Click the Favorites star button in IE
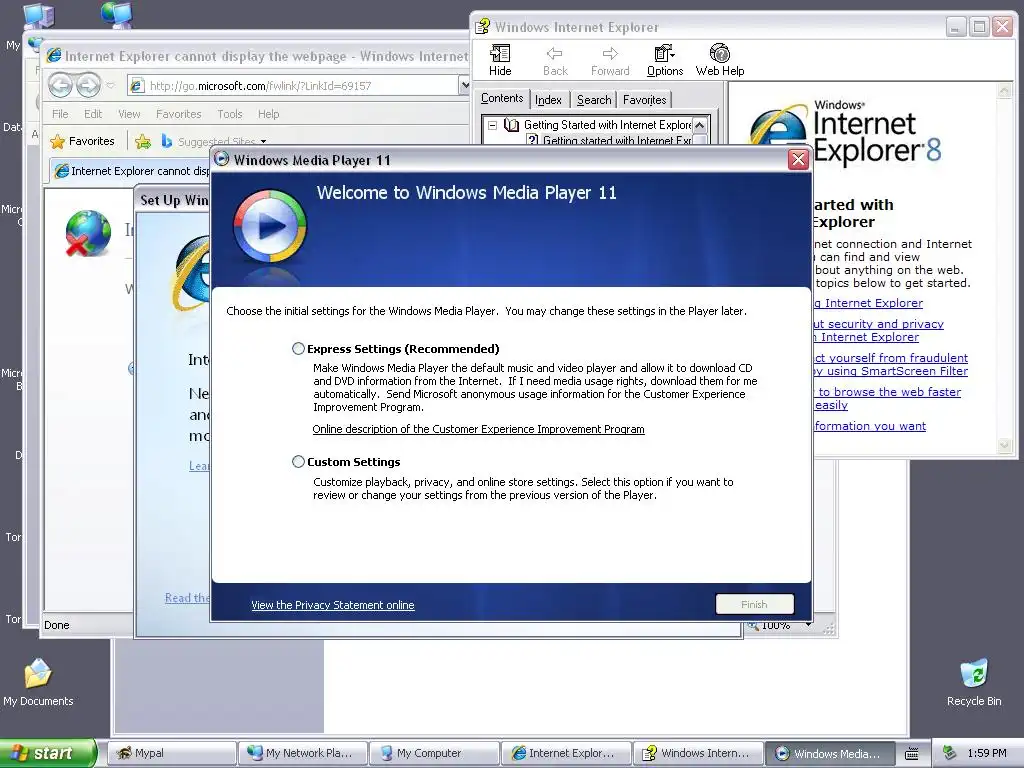Screen dimensions: 1024x768 82,141
